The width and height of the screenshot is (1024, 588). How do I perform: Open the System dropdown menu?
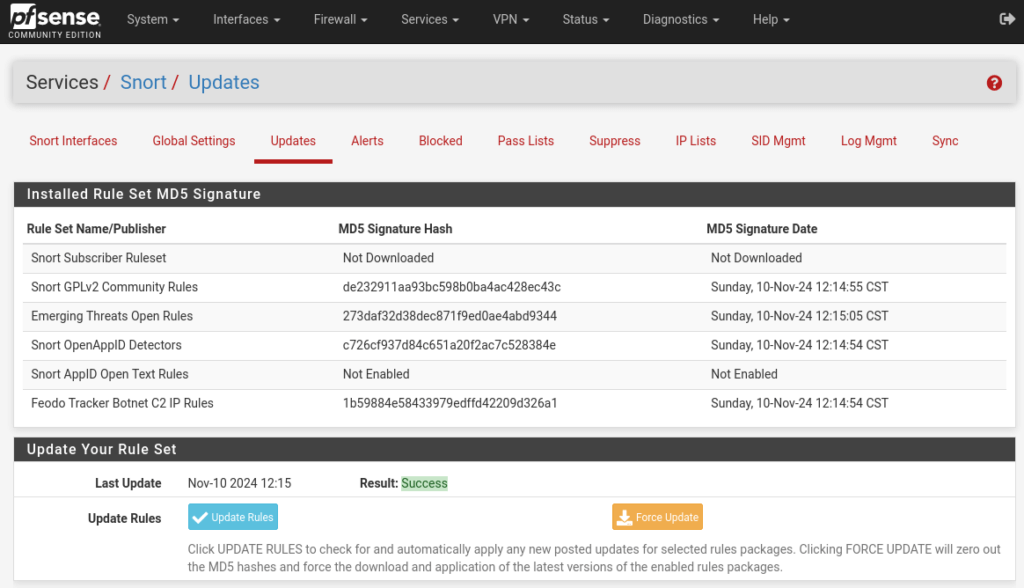click(x=153, y=20)
